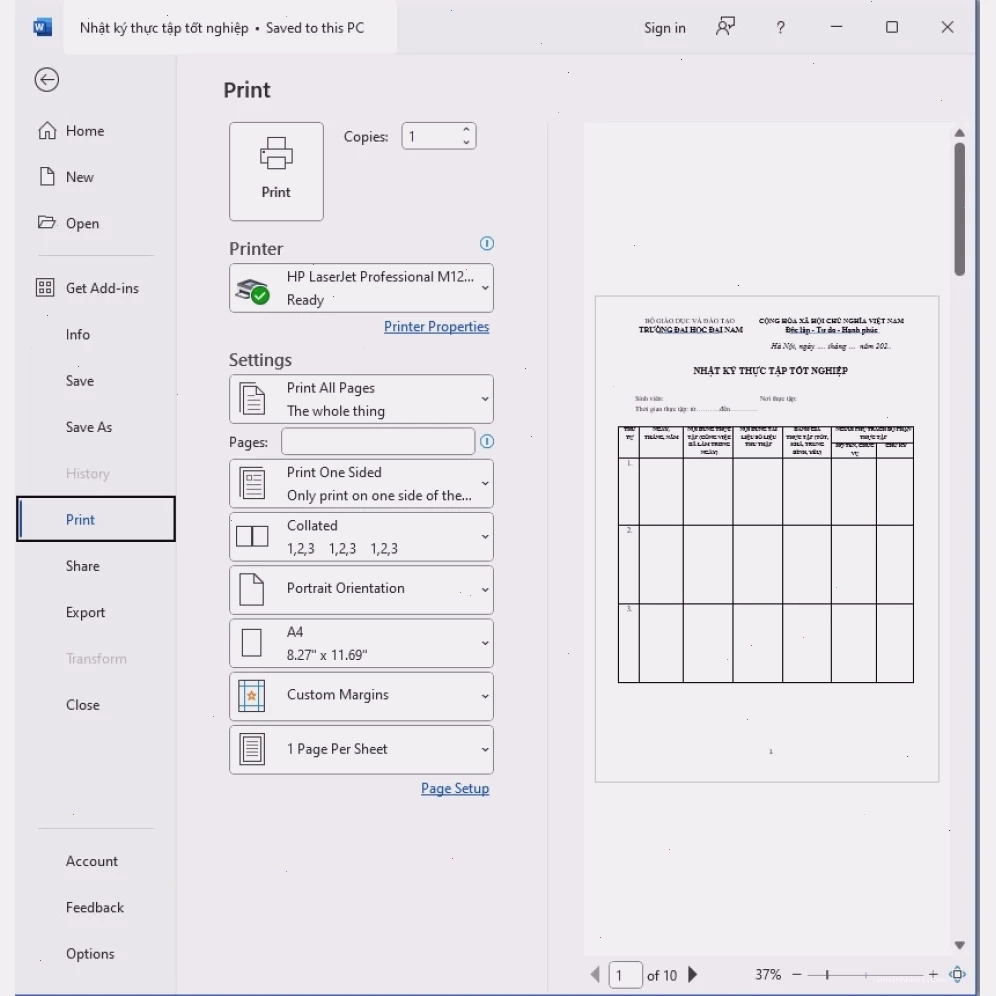Open the HP LaserJet printer dropdown
Screen dimensions: 996x996
point(361,288)
